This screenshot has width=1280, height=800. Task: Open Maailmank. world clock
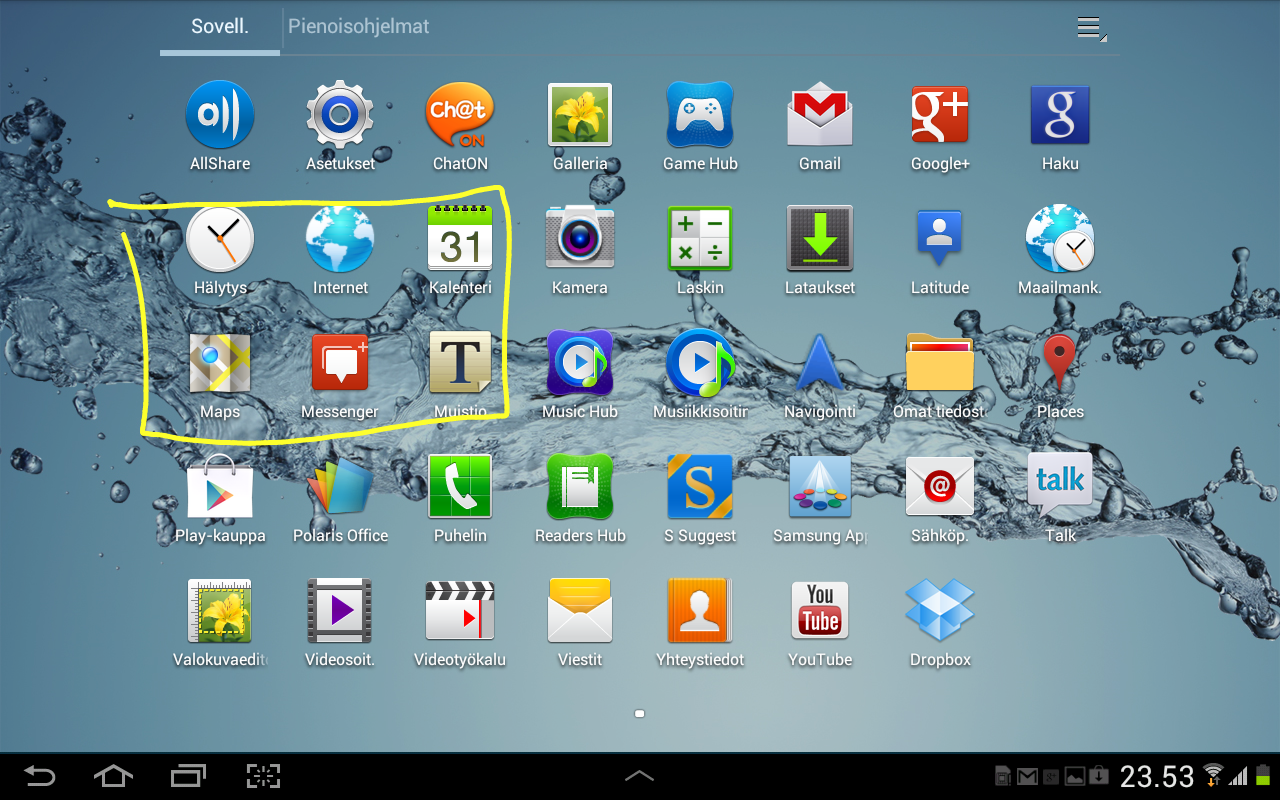pyautogui.click(x=1060, y=239)
